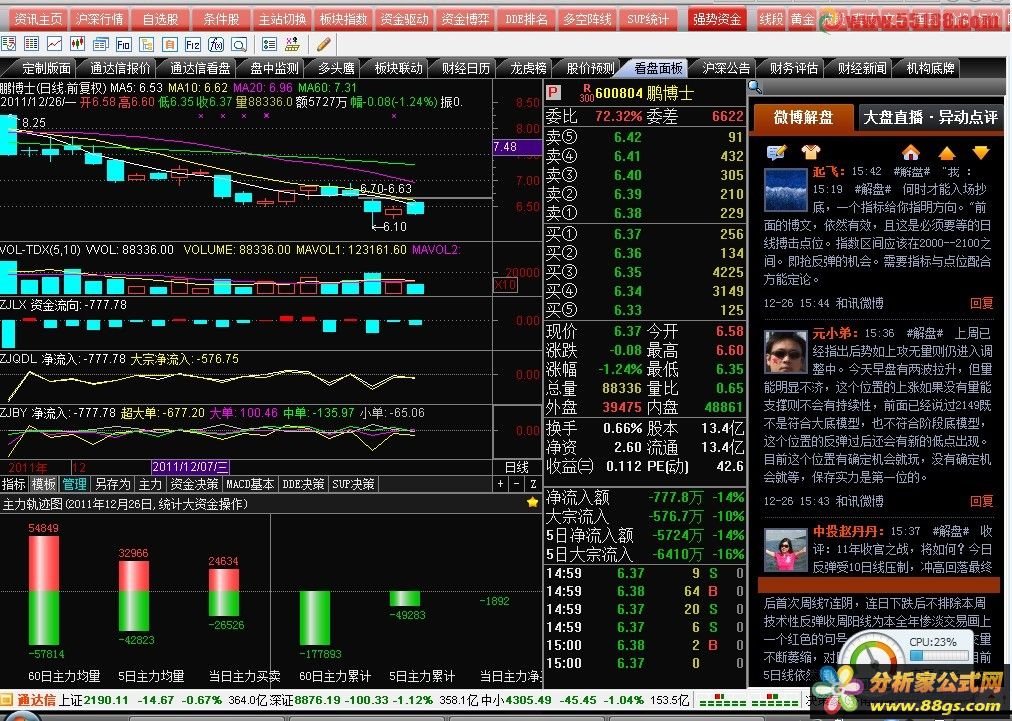This screenshot has height=721, width=1012.
Task: Select the SUP决策 indicator template
Action: [x=353, y=484]
